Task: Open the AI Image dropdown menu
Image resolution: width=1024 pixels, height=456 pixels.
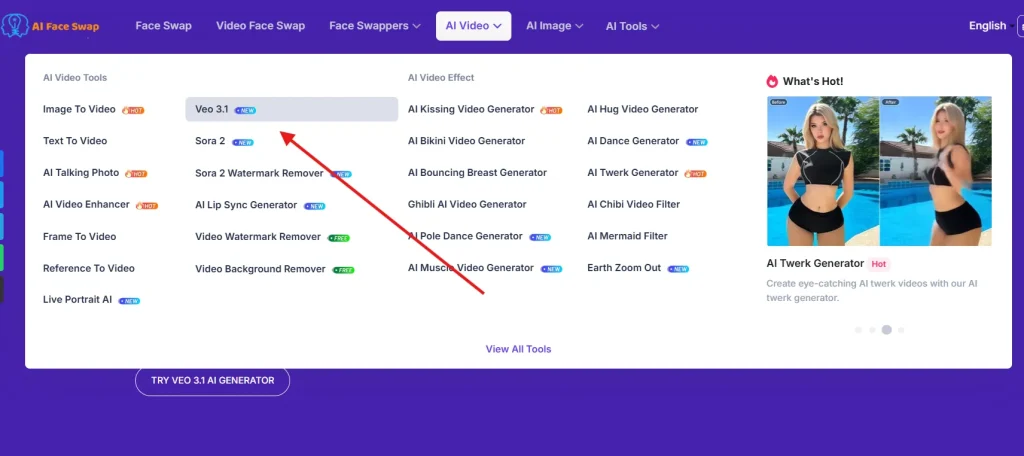Action: tap(555, 26)
